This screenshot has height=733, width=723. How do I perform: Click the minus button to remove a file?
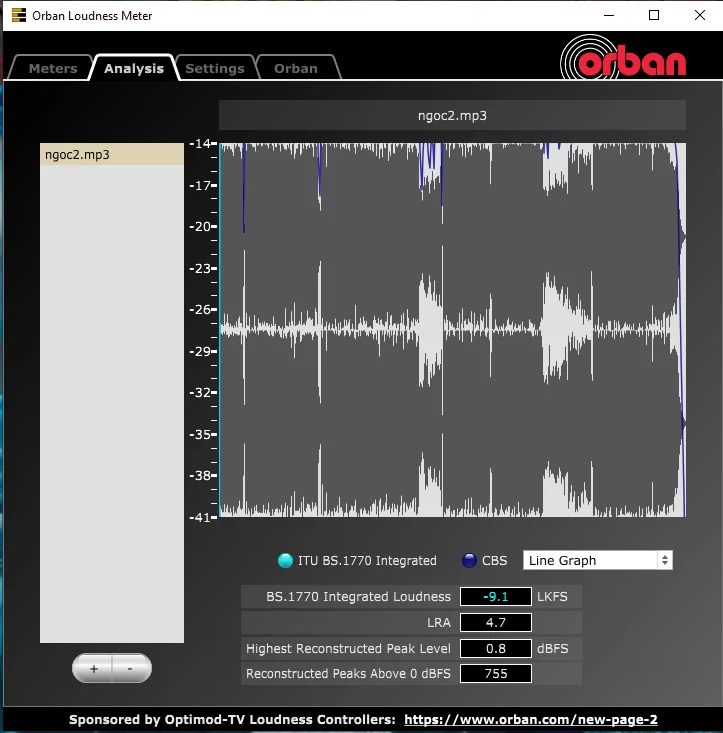[x=132, y=668]
